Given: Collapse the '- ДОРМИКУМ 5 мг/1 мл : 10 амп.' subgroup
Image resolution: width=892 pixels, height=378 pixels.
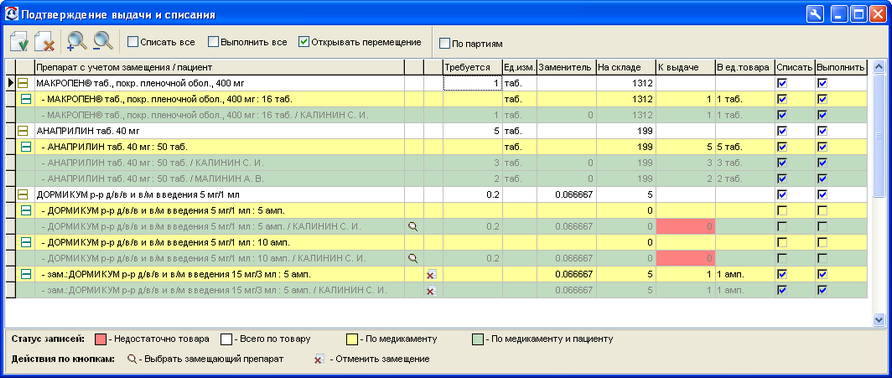Looking at the screenshot, I should [x=26, y=243].
